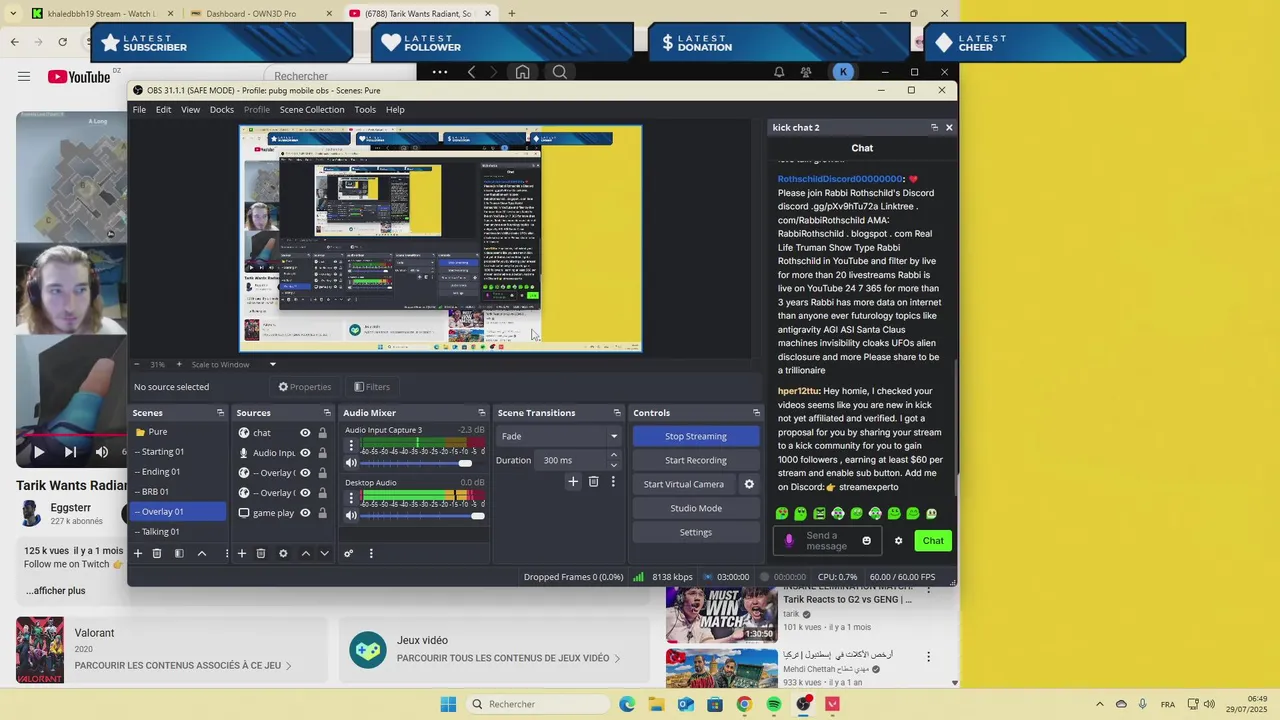Float the Audio Mixer dock icon

(481, 413)
